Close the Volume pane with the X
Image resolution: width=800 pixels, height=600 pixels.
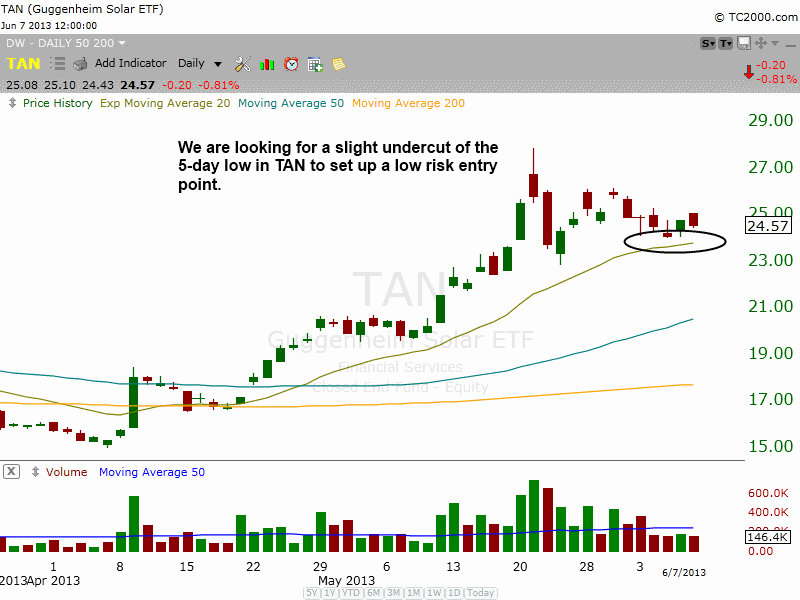click(11, 471)
